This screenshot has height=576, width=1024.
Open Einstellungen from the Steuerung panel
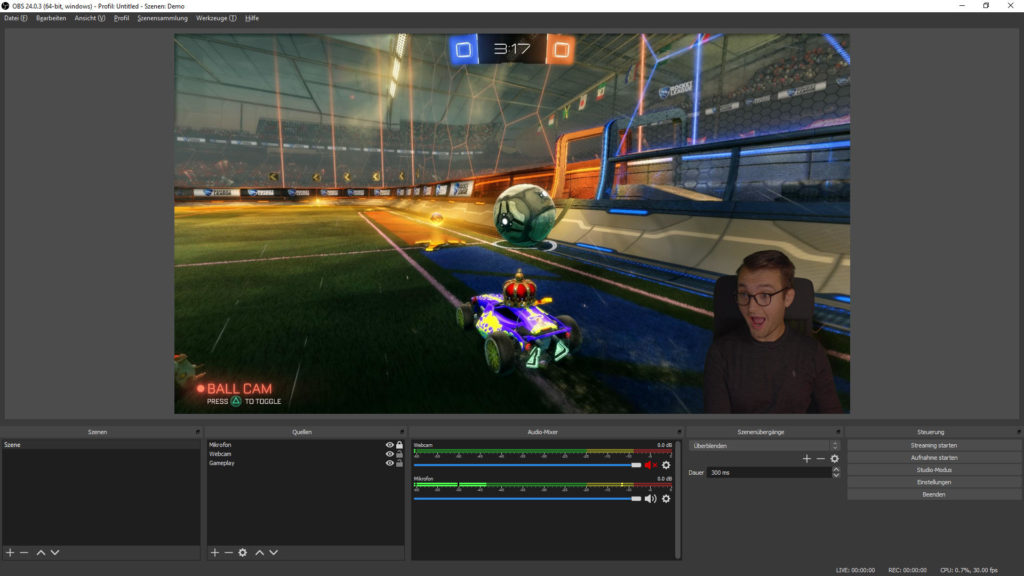(x=934, y=482)
